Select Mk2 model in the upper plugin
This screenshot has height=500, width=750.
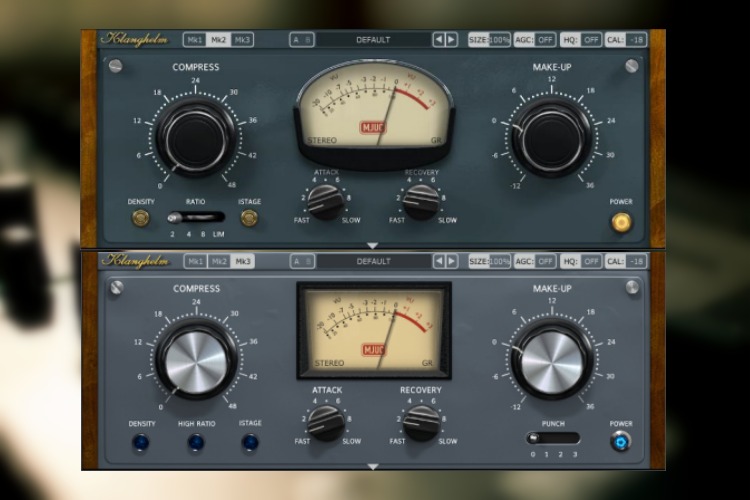pyautogui.click(x=218, y=40)
